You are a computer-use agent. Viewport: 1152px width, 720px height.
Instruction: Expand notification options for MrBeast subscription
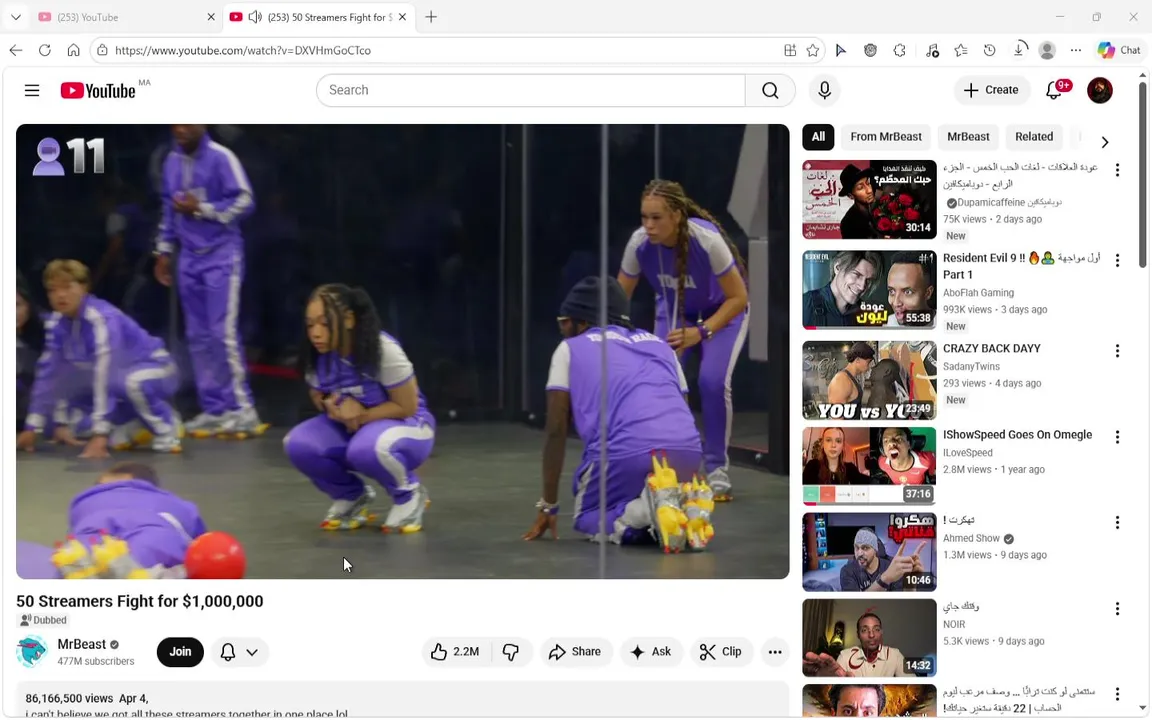tap(252, 652)
